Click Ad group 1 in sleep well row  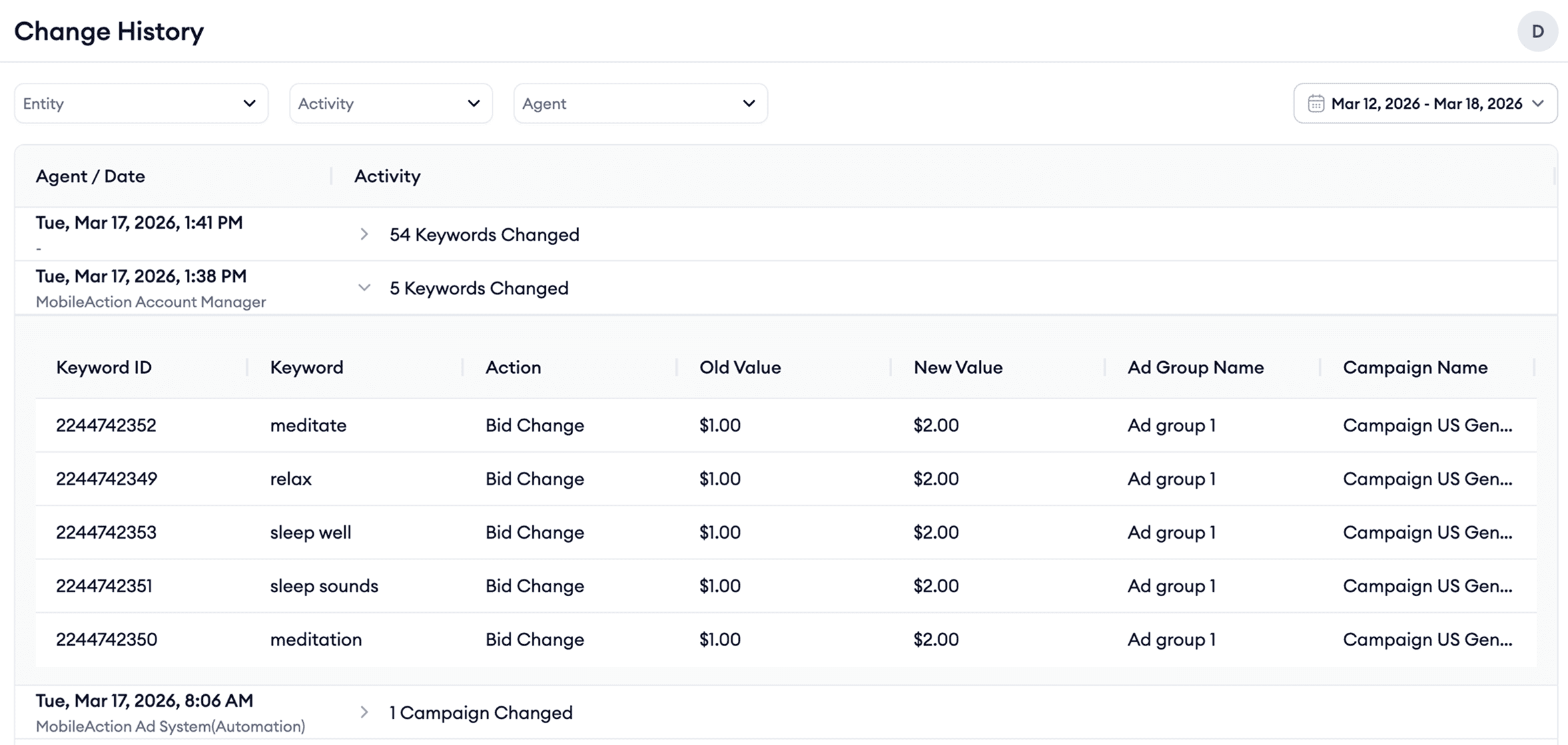[1171, 532]
